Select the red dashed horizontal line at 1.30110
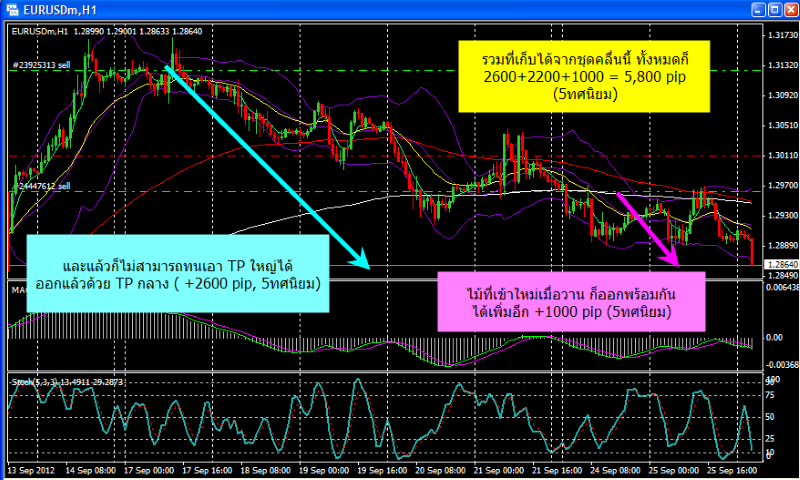Screen dimensions: 800x480 pyautogui.click(x=385, y=156)
